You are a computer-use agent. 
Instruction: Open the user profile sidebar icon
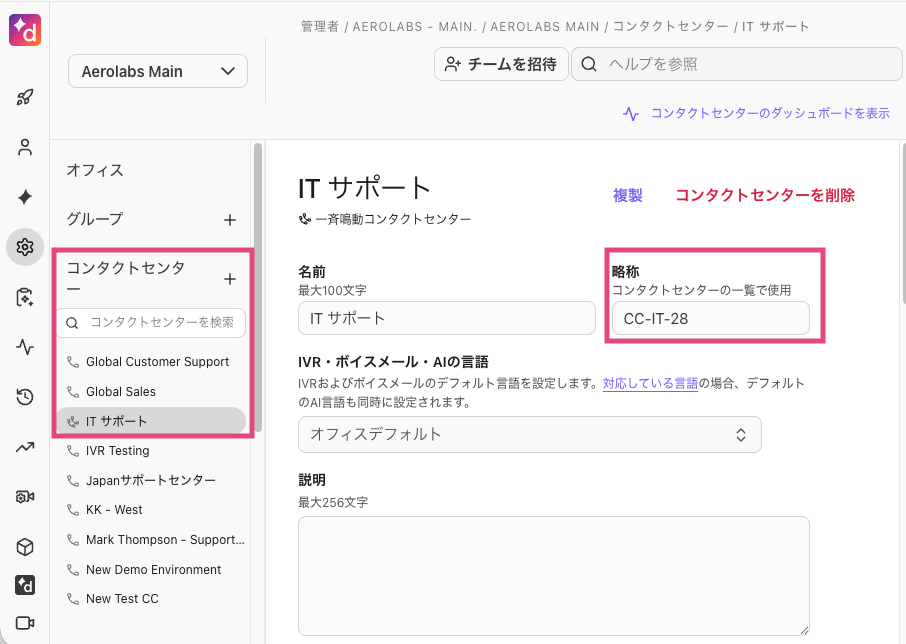point(25,147)
